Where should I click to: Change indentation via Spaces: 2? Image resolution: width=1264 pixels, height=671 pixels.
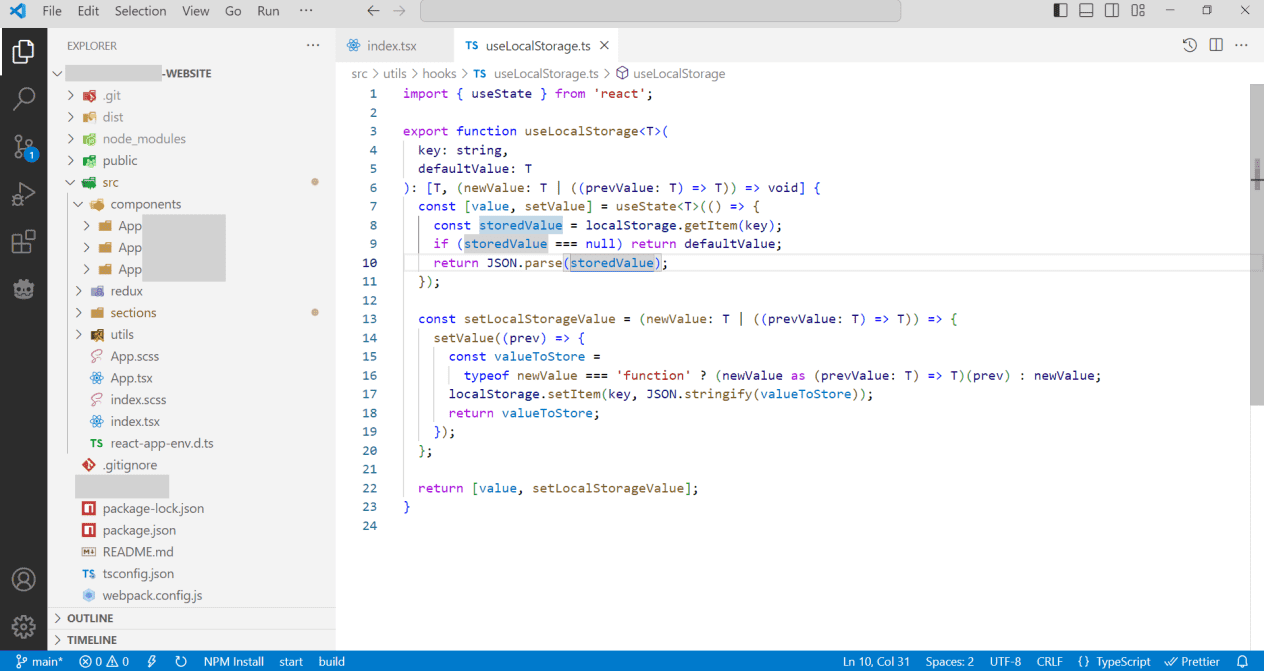point(949,661)
